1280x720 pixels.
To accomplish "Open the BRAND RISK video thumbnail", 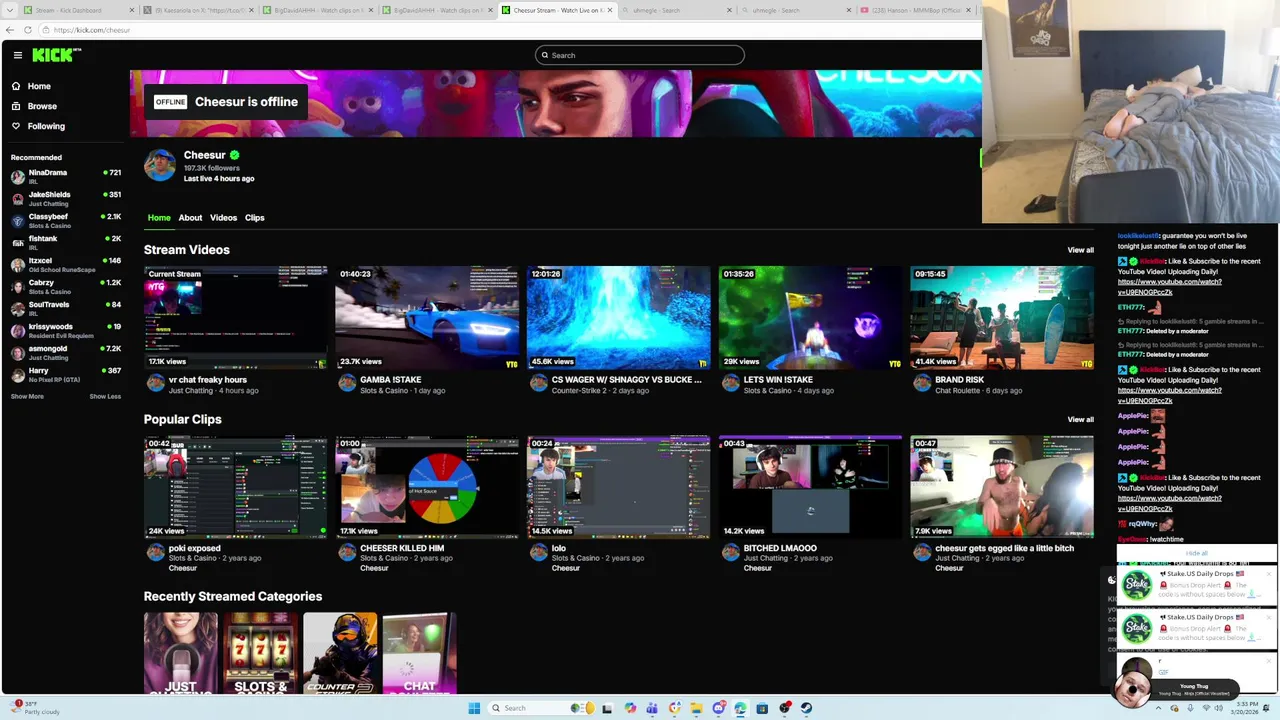I will click(1002, 317).
